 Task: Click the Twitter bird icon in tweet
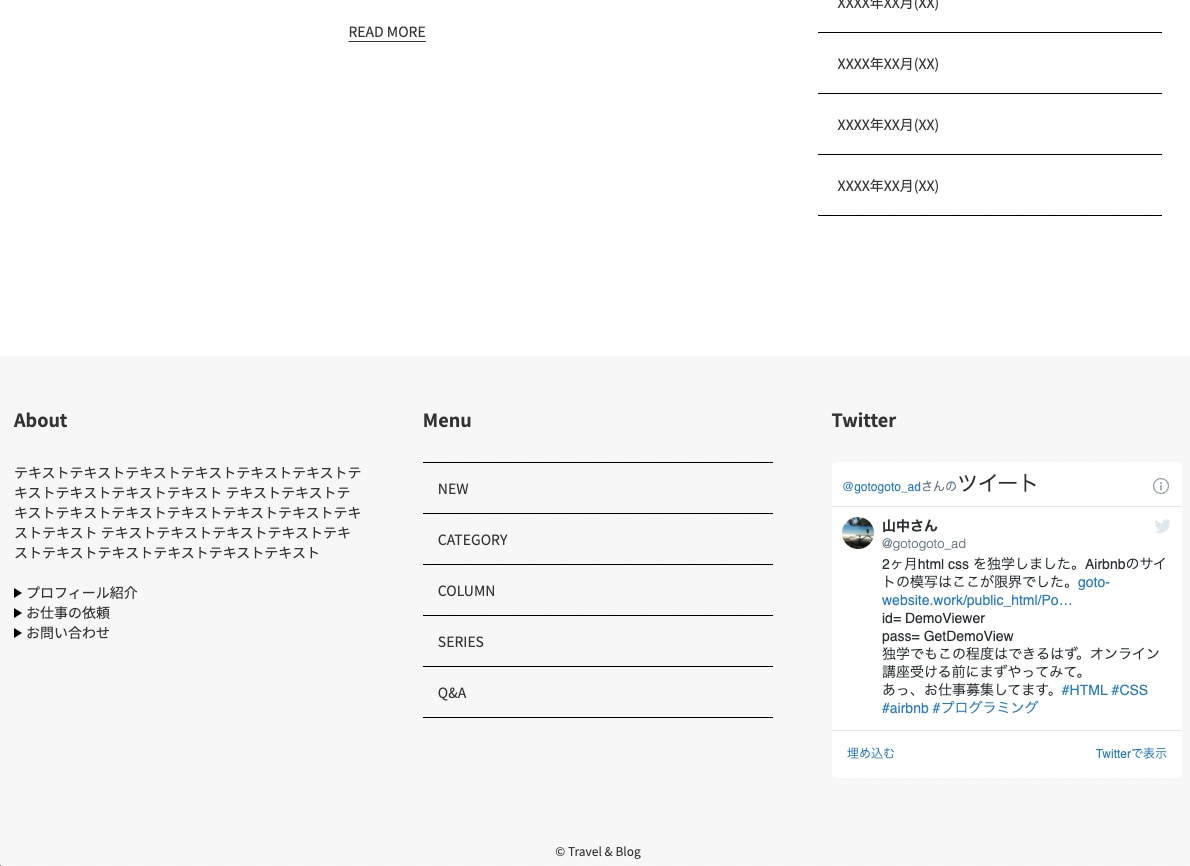tap(1162, 526)
